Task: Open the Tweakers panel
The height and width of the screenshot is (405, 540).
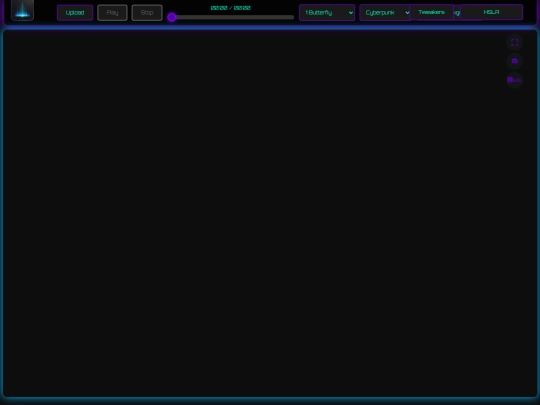Action: tap(431, 12)
